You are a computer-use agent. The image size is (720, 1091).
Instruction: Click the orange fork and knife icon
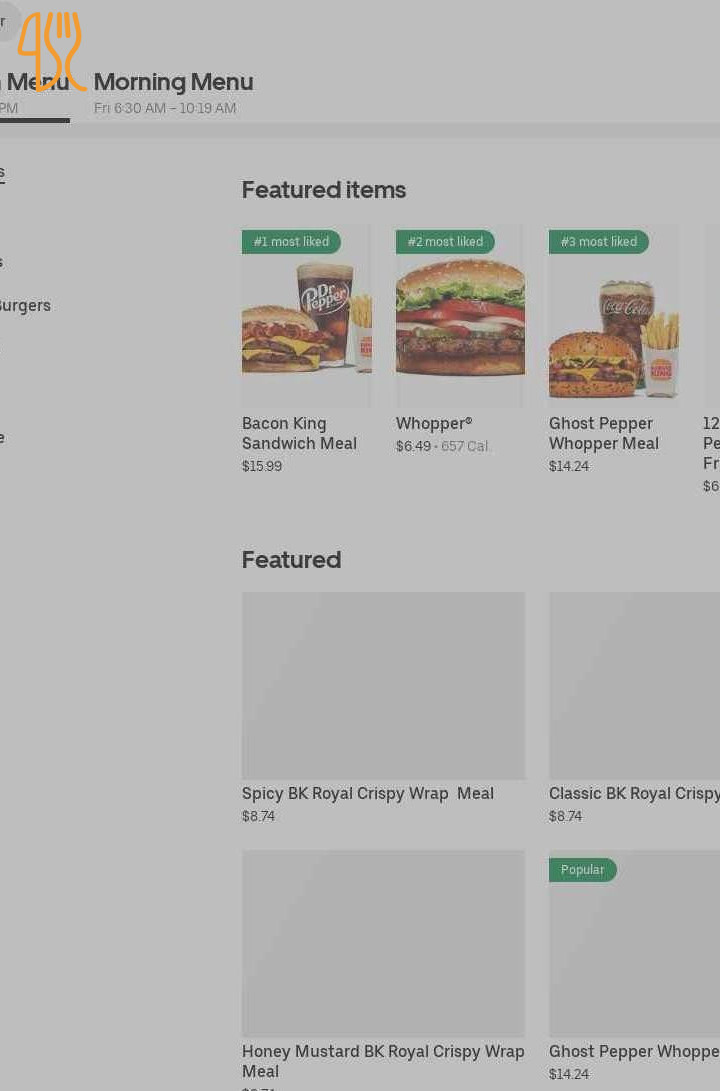[x=51, y=51]
